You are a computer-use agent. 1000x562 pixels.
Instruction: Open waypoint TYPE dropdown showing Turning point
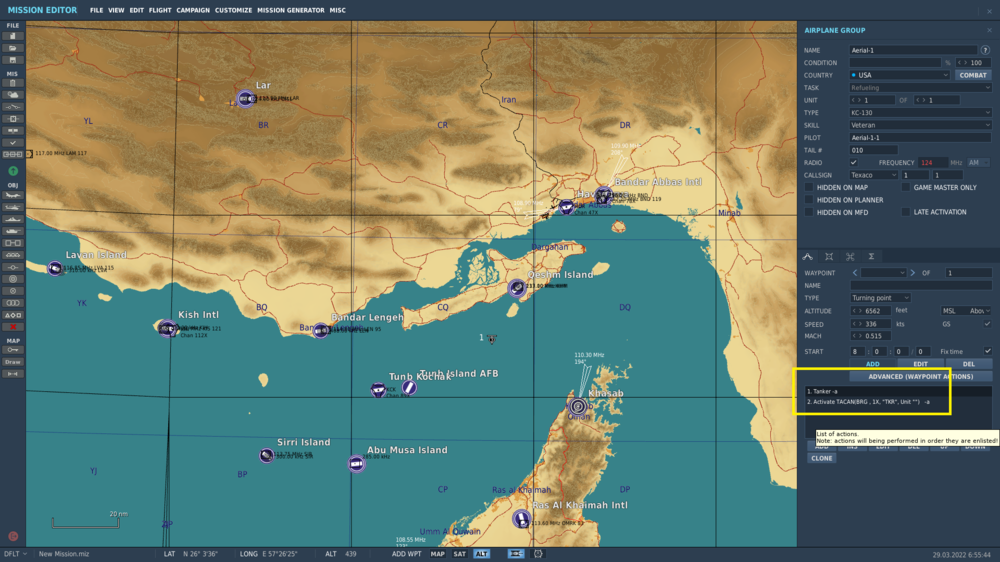click(880, 298)
